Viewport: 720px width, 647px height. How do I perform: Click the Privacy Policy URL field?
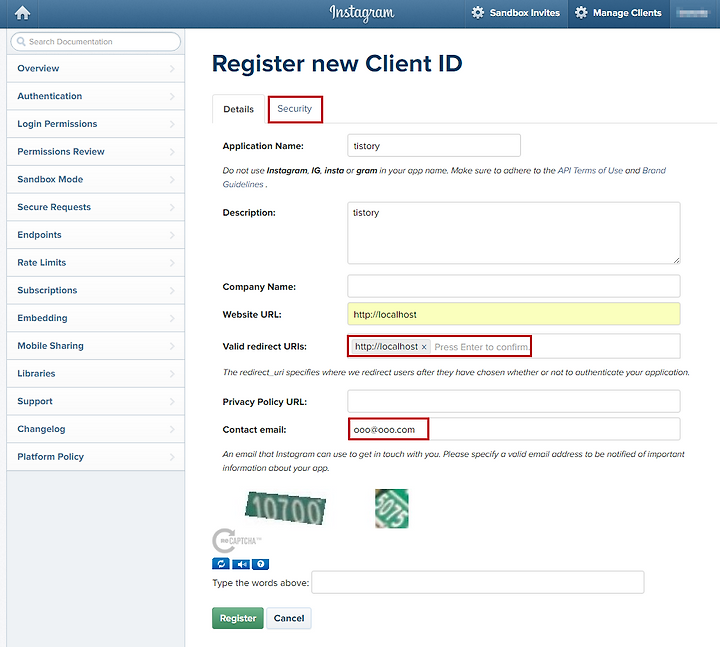click(x=514, y=402)
